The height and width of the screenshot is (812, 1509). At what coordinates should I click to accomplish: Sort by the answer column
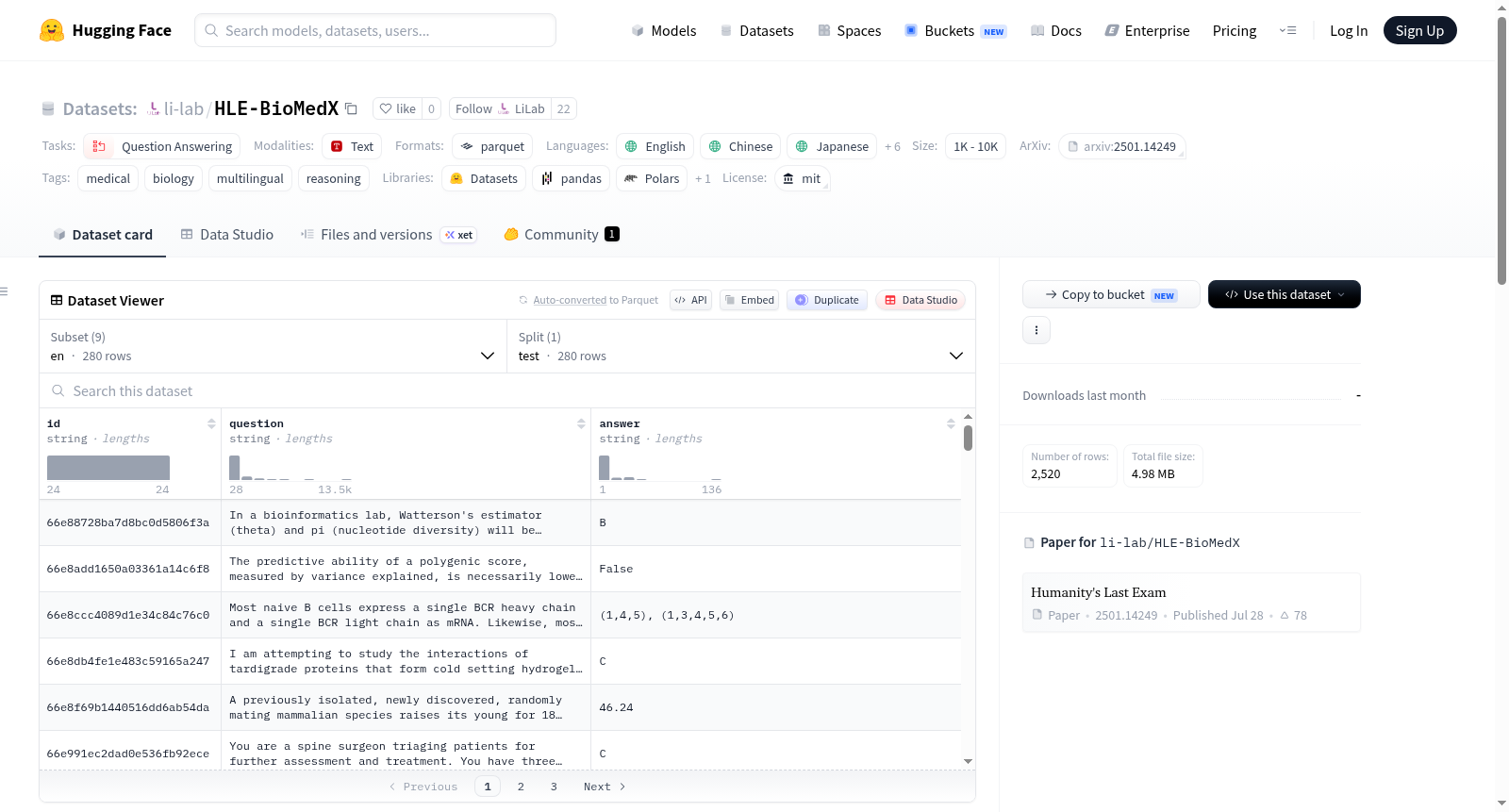pos(951,423)
